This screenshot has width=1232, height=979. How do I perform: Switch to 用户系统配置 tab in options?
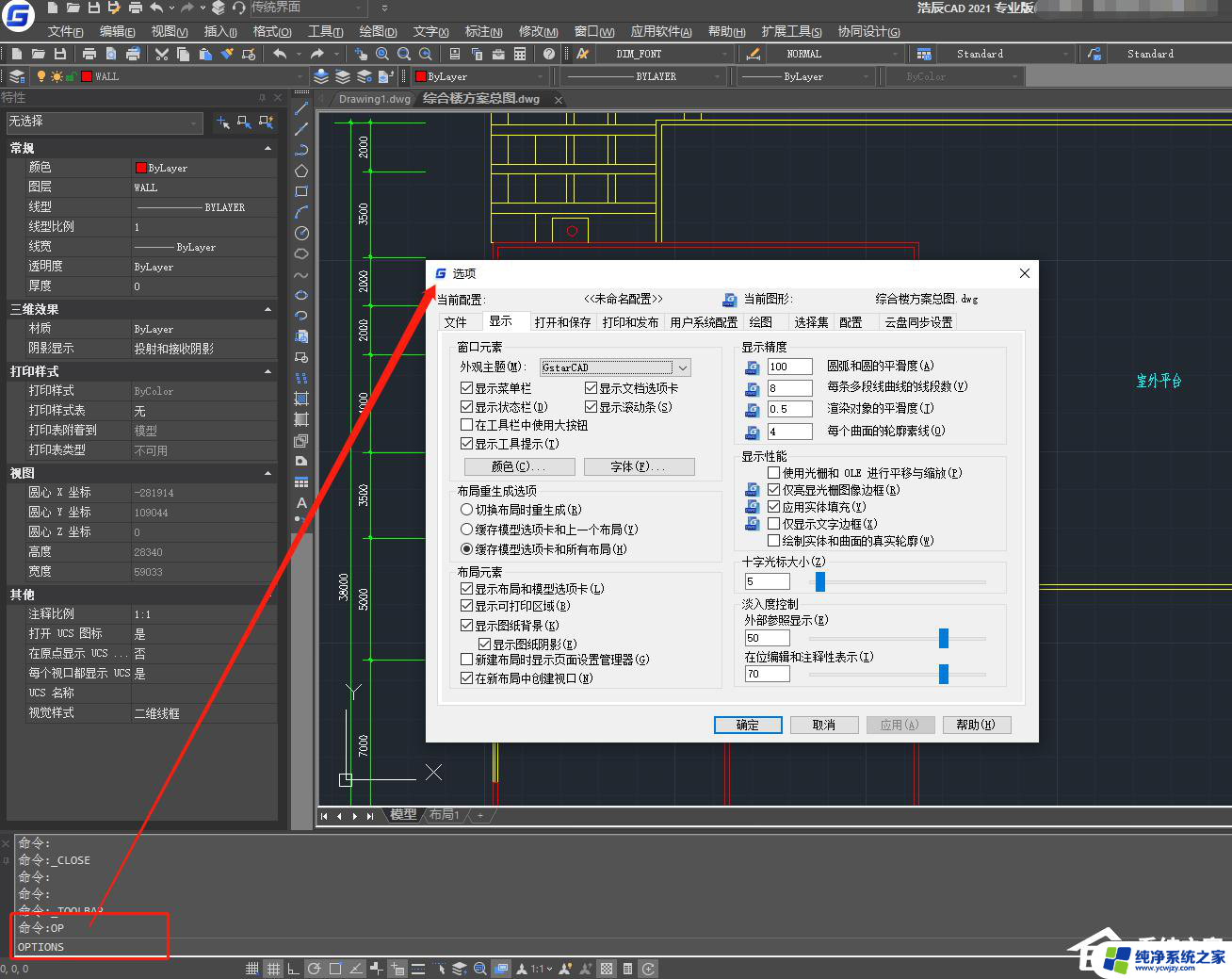pos(704,322)
